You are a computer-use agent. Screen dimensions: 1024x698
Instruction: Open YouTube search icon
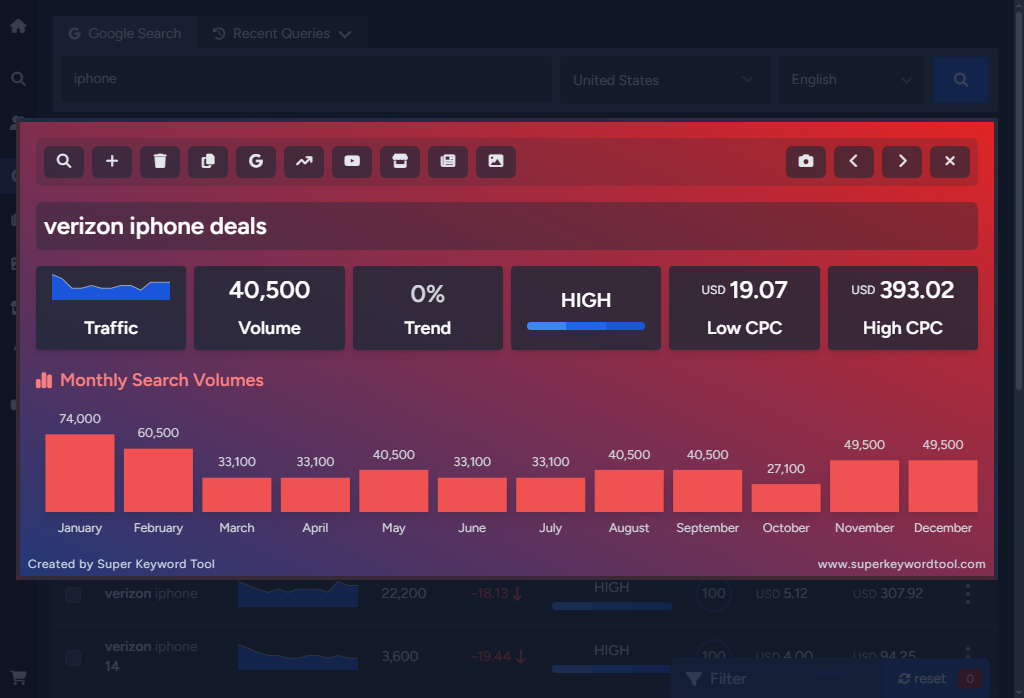[x=352, y=161]
